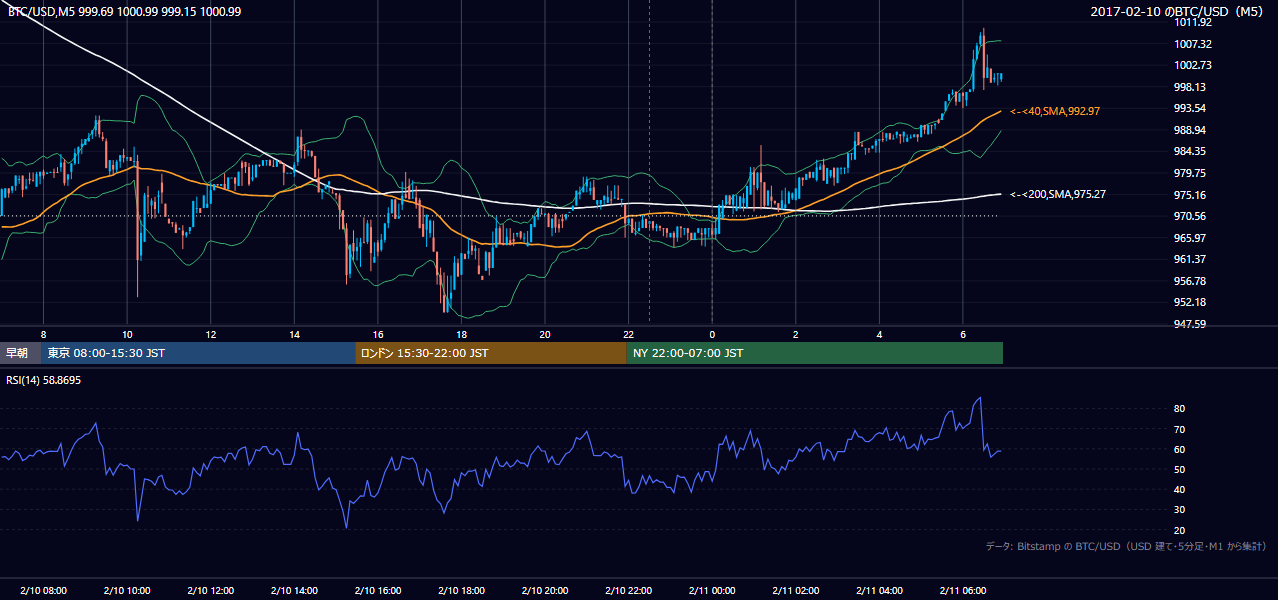Click the price axis value 993.54
The image size is (1278, 600).
click(1190, 108)
